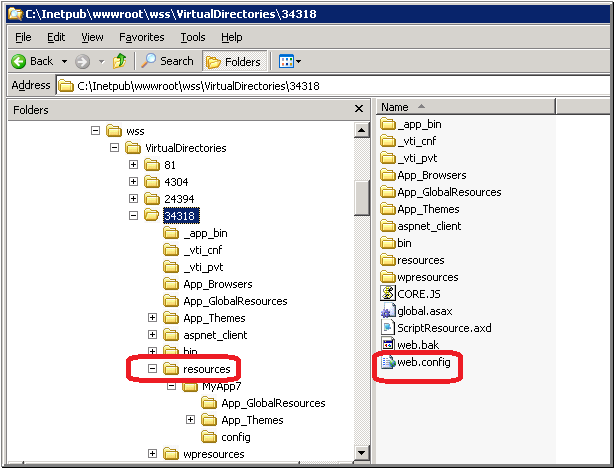This screenshot has width=614, height=468.
Task: Open the Views dropdown button
Action: pyautogui.click(x=290, y=61)
